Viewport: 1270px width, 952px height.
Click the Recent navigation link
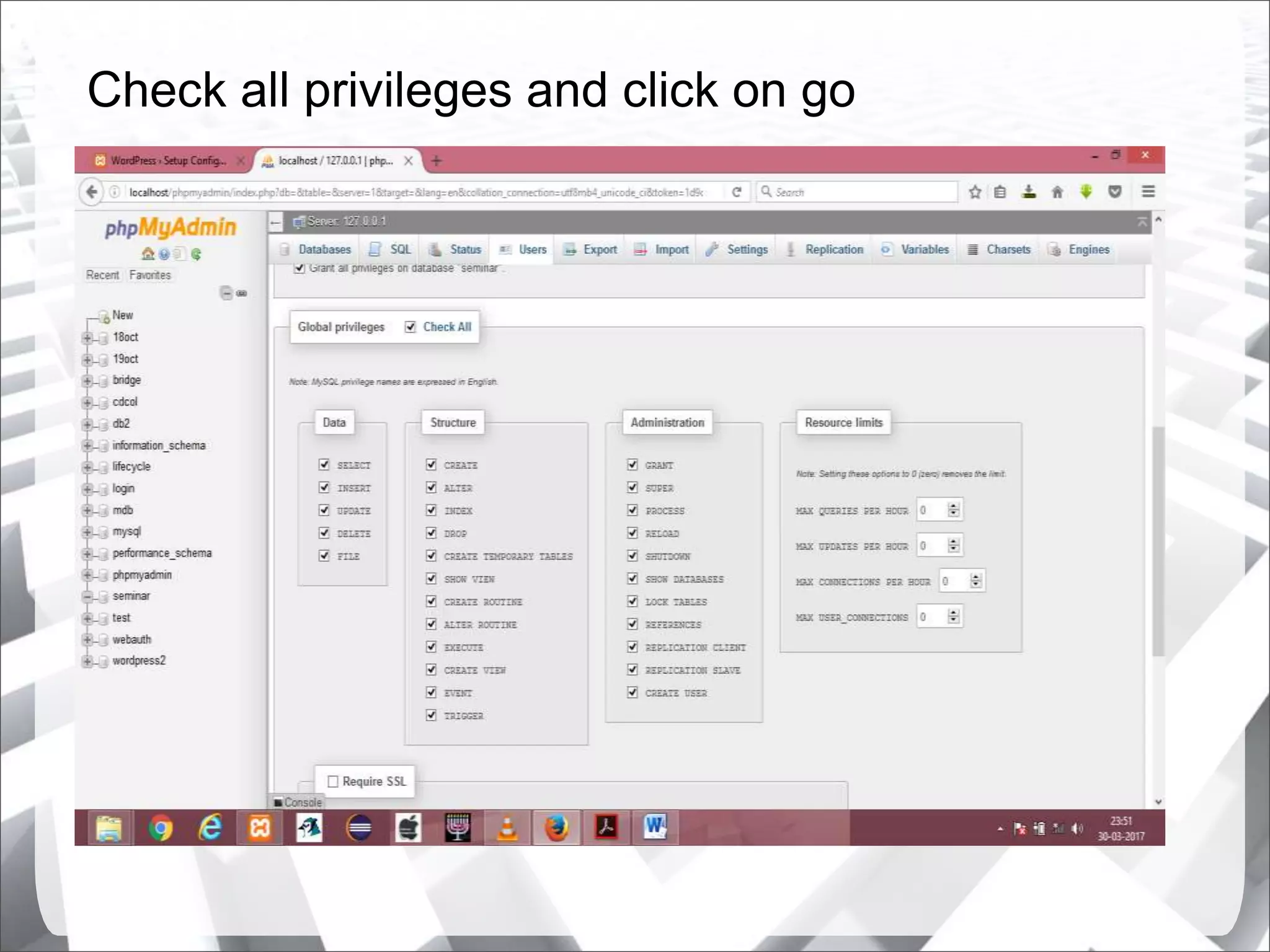[102, 275]
